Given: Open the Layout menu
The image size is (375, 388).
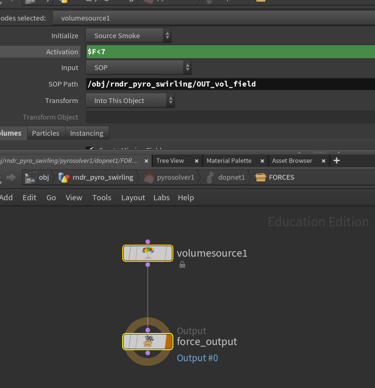Looking at the screenshot, I should [133, 198].
